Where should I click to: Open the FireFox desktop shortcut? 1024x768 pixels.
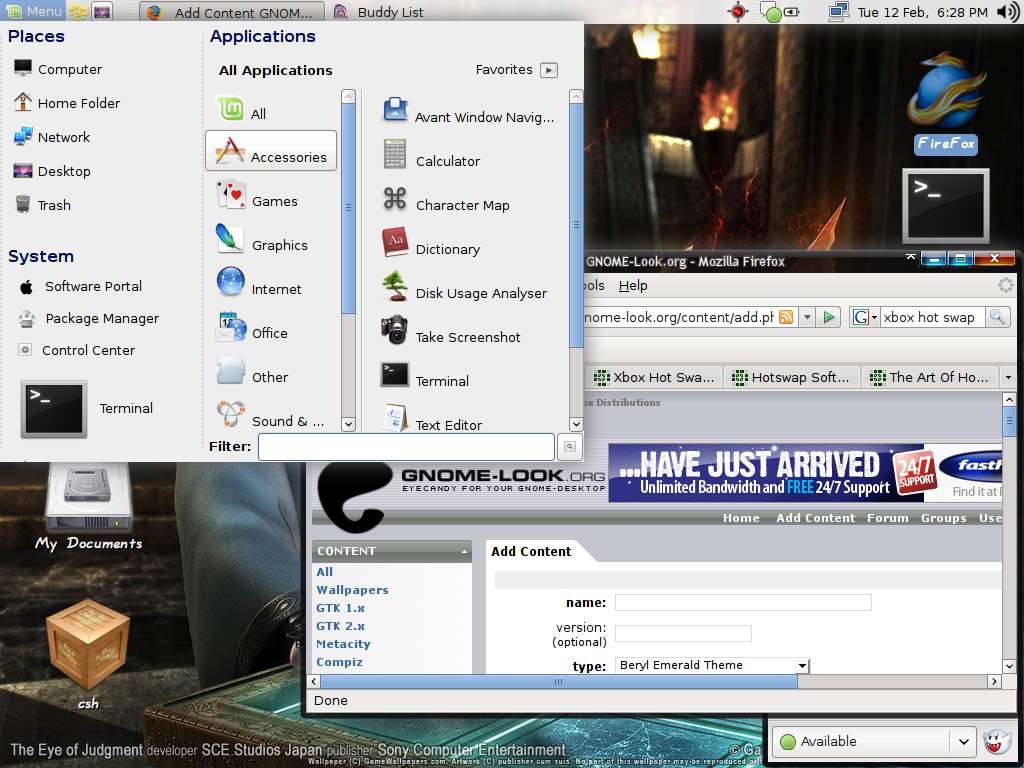[946, 104]
